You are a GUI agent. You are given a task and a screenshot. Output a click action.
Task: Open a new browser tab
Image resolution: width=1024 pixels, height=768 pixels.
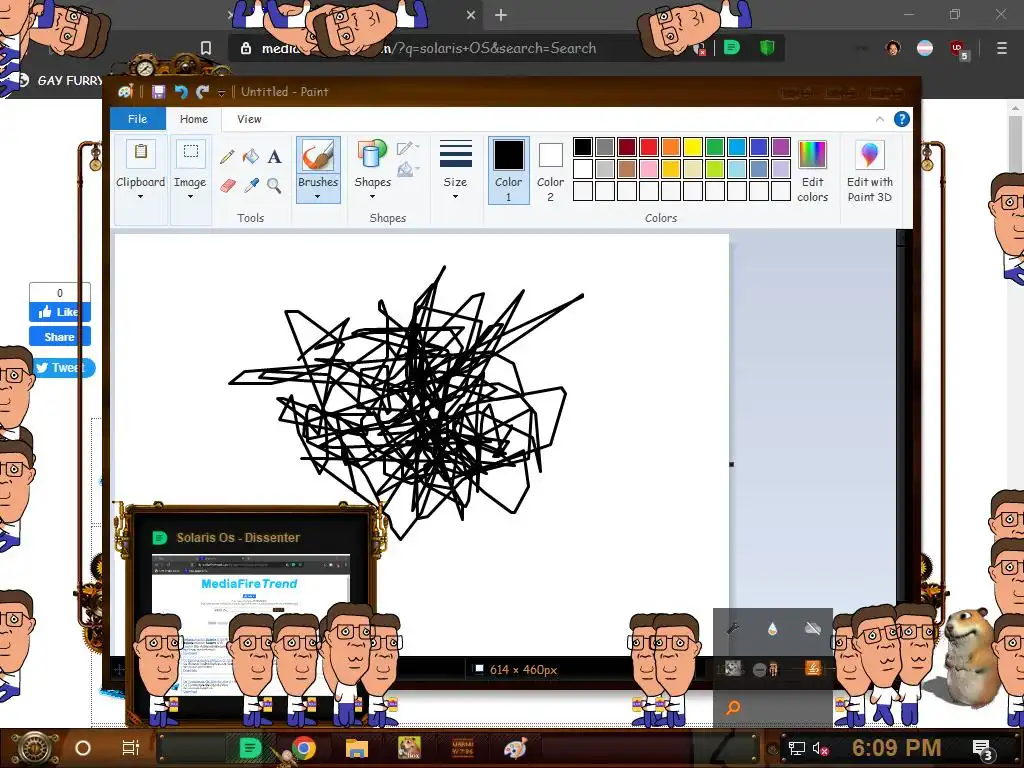[501, 15]
